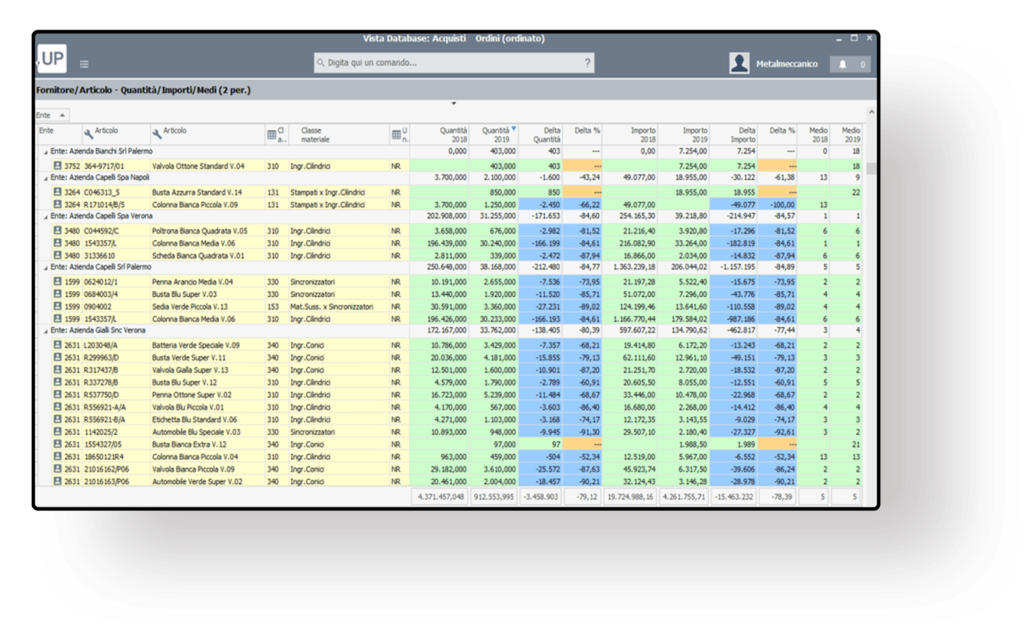The height and width of the screenshot is (624, 1024).
Task: Focus the 'Digita qui un comando' search field
Action: pos(450,63)
